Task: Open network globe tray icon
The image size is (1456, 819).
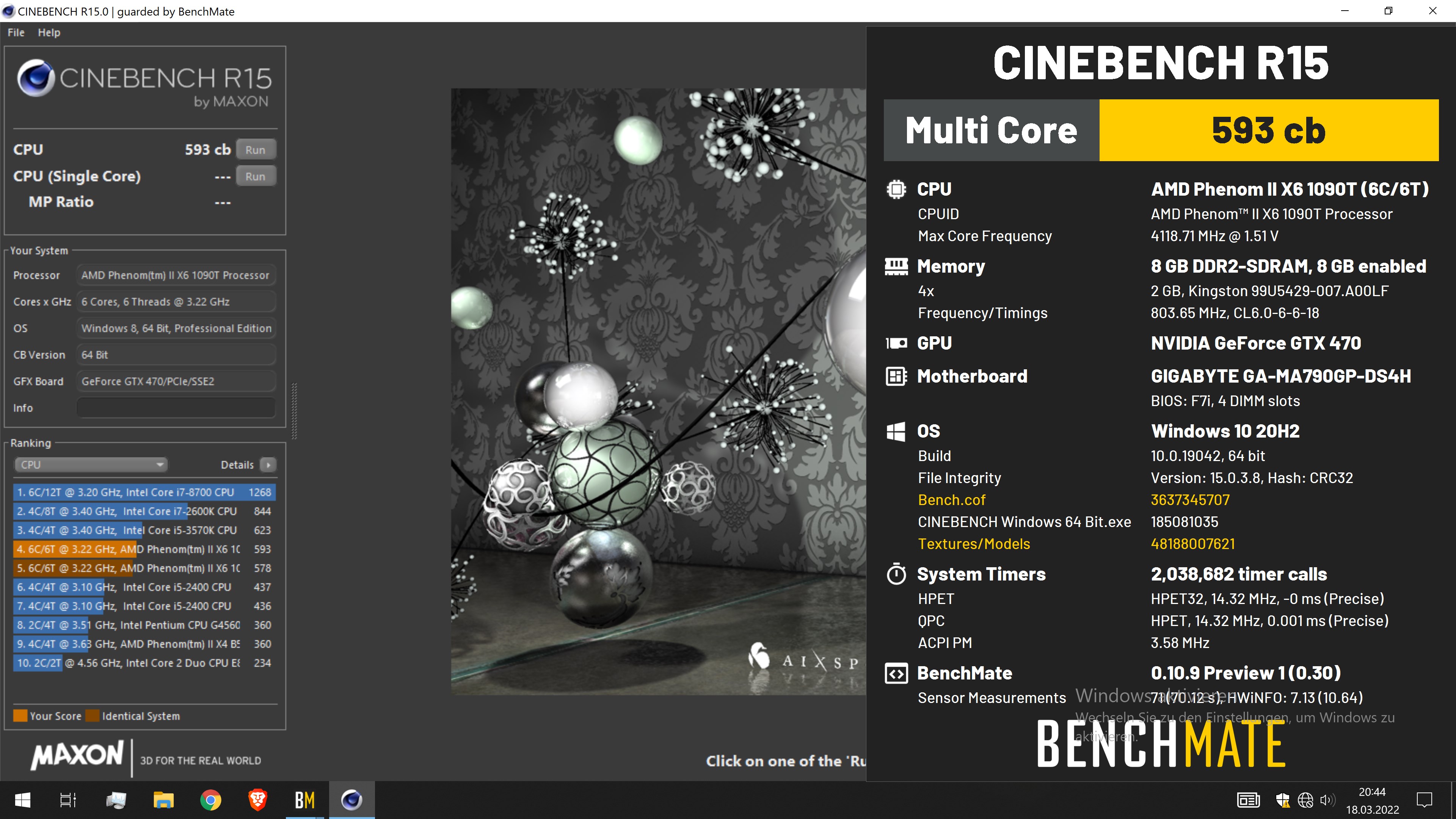Action: [x=1305, y=800]
